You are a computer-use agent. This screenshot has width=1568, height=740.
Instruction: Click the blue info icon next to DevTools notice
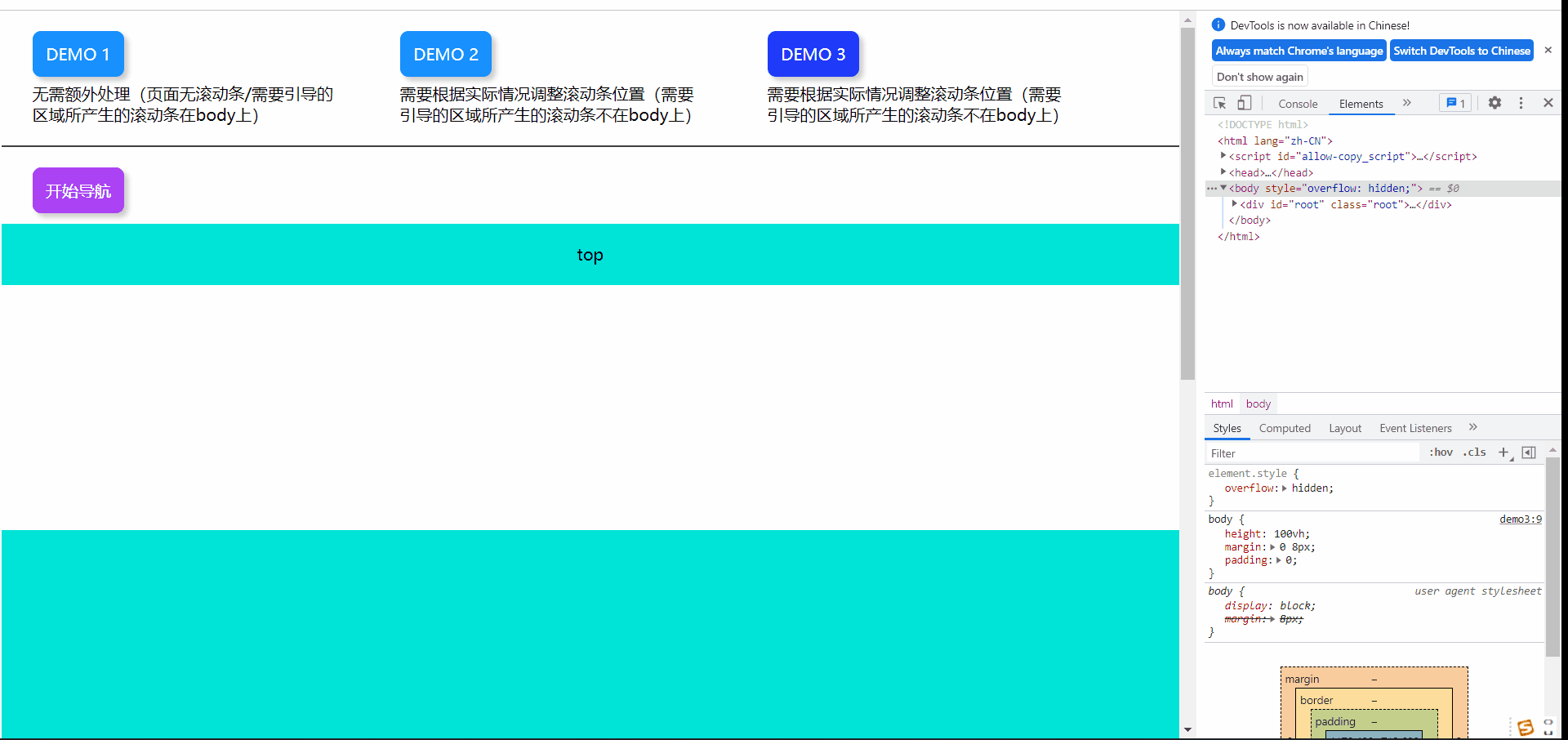coord(1218,25)
